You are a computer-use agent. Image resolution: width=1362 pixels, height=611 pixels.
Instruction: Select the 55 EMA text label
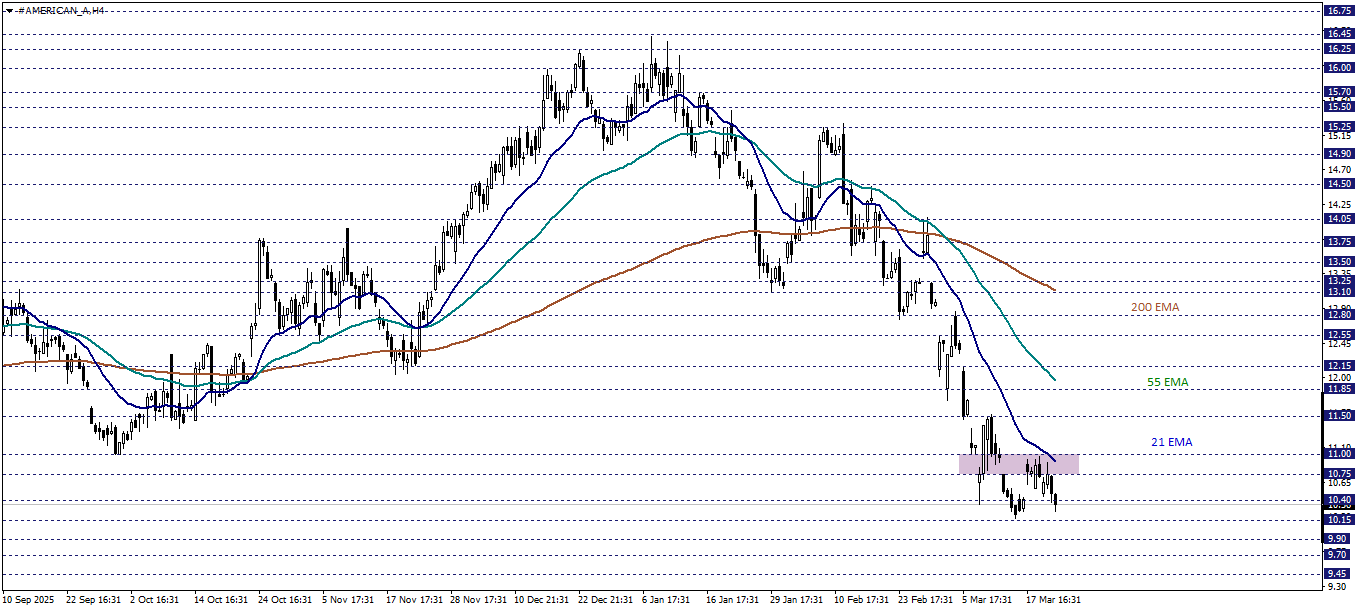(1168, 382)
